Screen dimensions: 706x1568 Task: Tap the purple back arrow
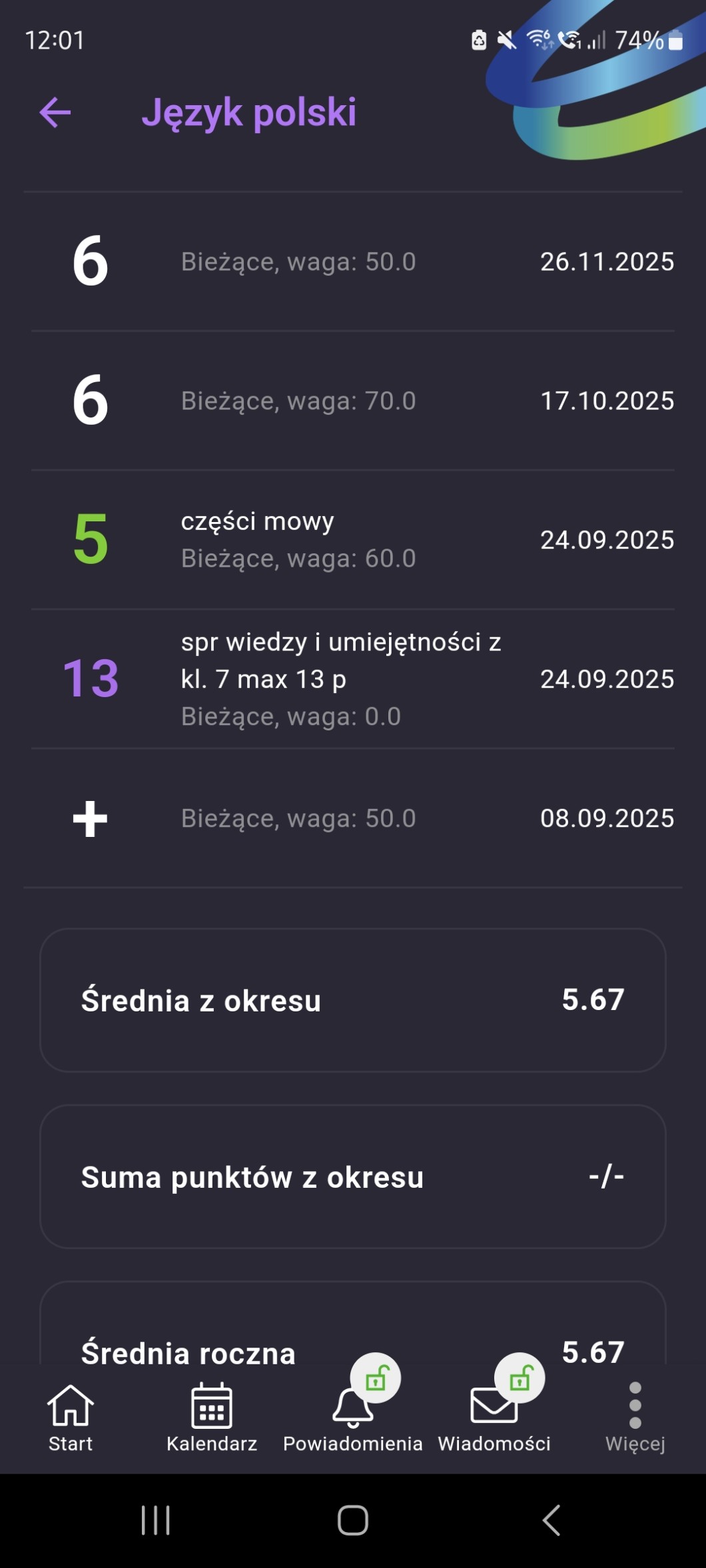coord(55,112)
